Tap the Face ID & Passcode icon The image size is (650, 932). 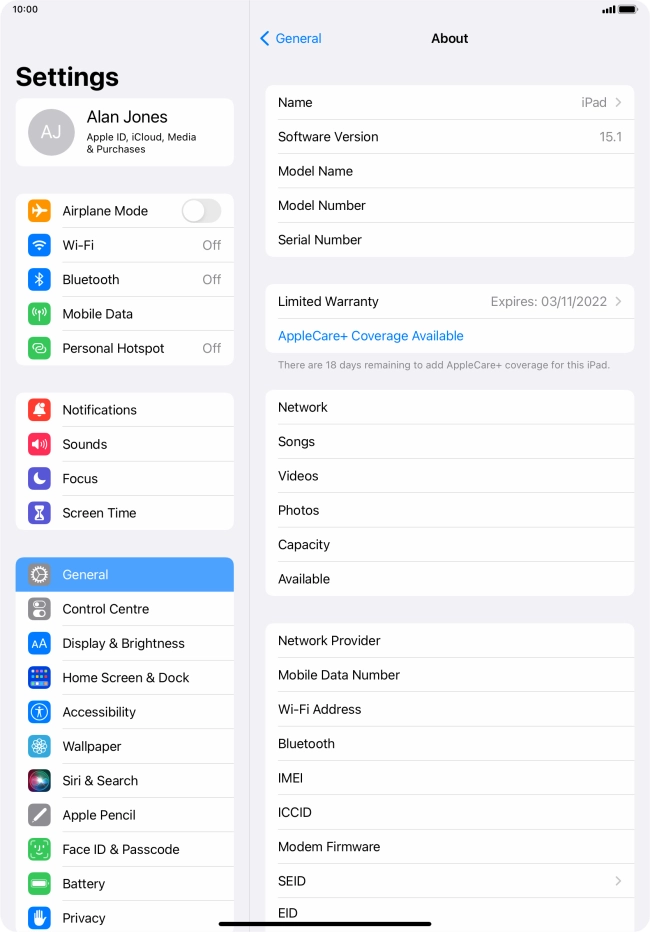click(39, 849)
